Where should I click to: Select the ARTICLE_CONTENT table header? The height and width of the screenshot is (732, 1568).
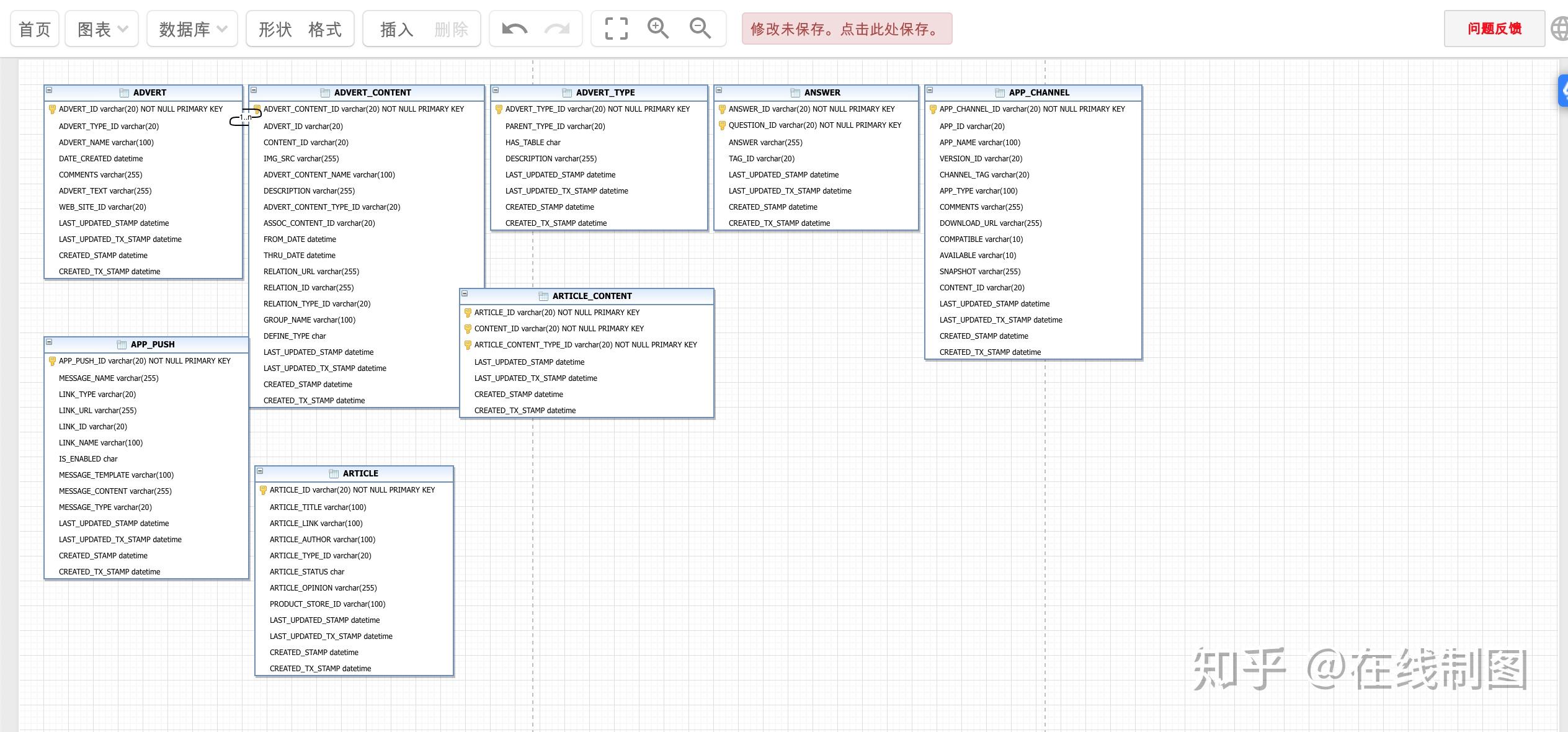592,296
